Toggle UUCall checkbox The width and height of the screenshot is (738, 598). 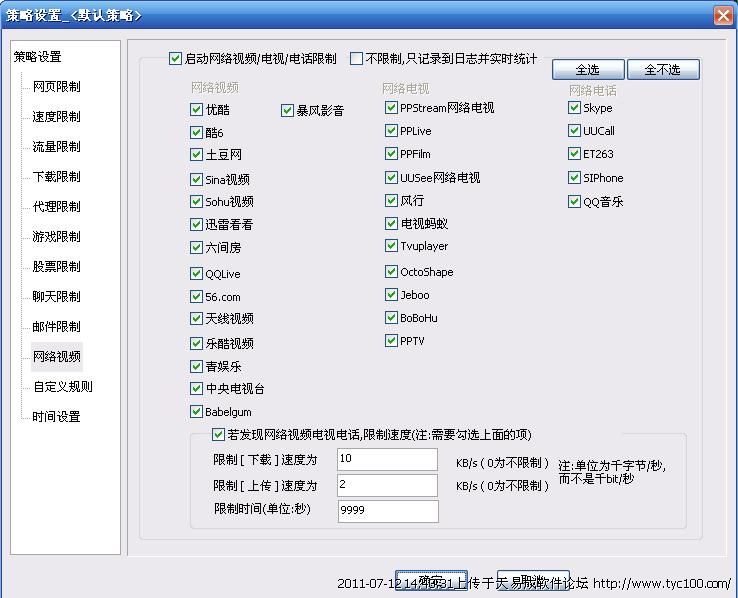click(574, 131)
